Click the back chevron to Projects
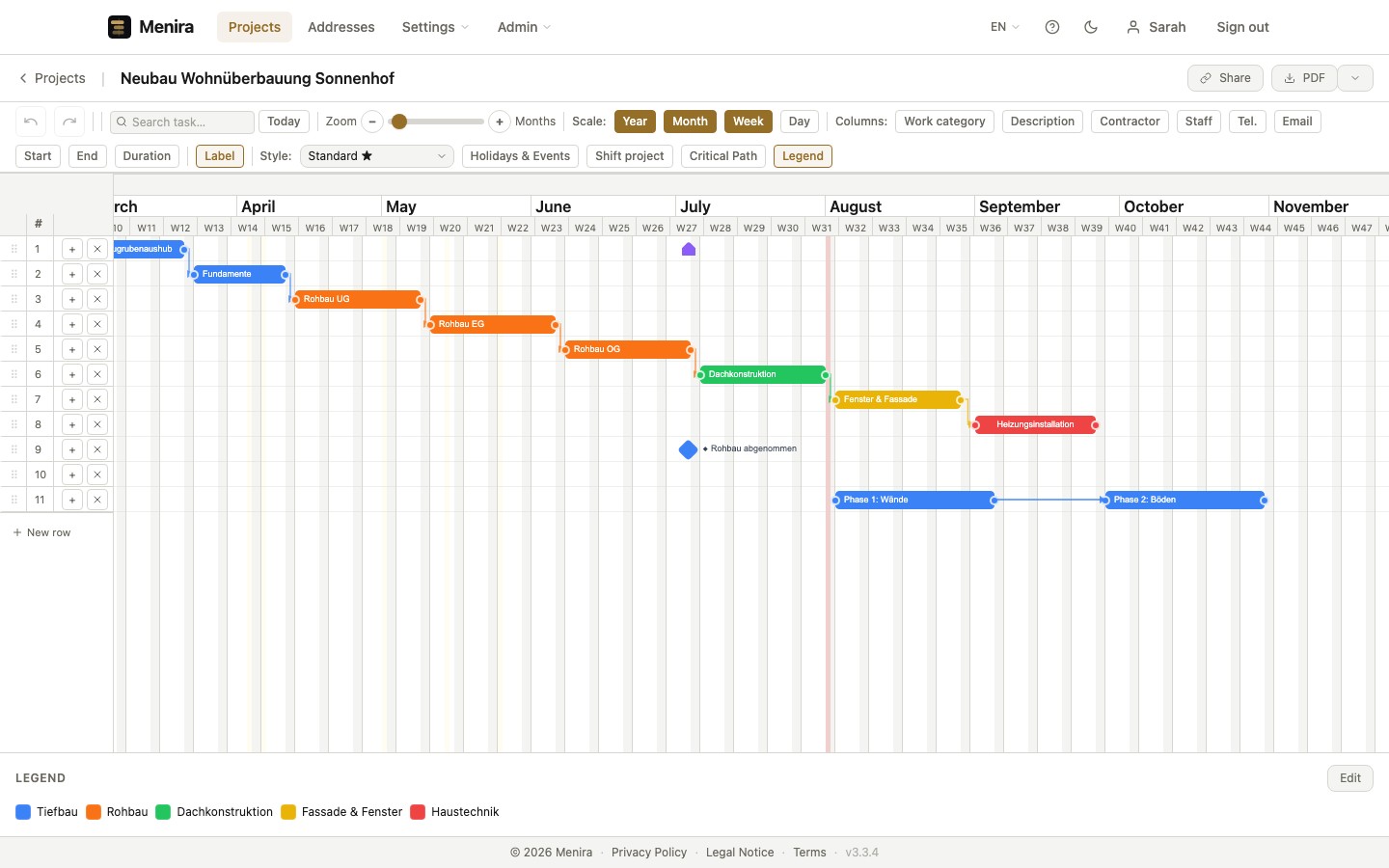 [23, 78]
